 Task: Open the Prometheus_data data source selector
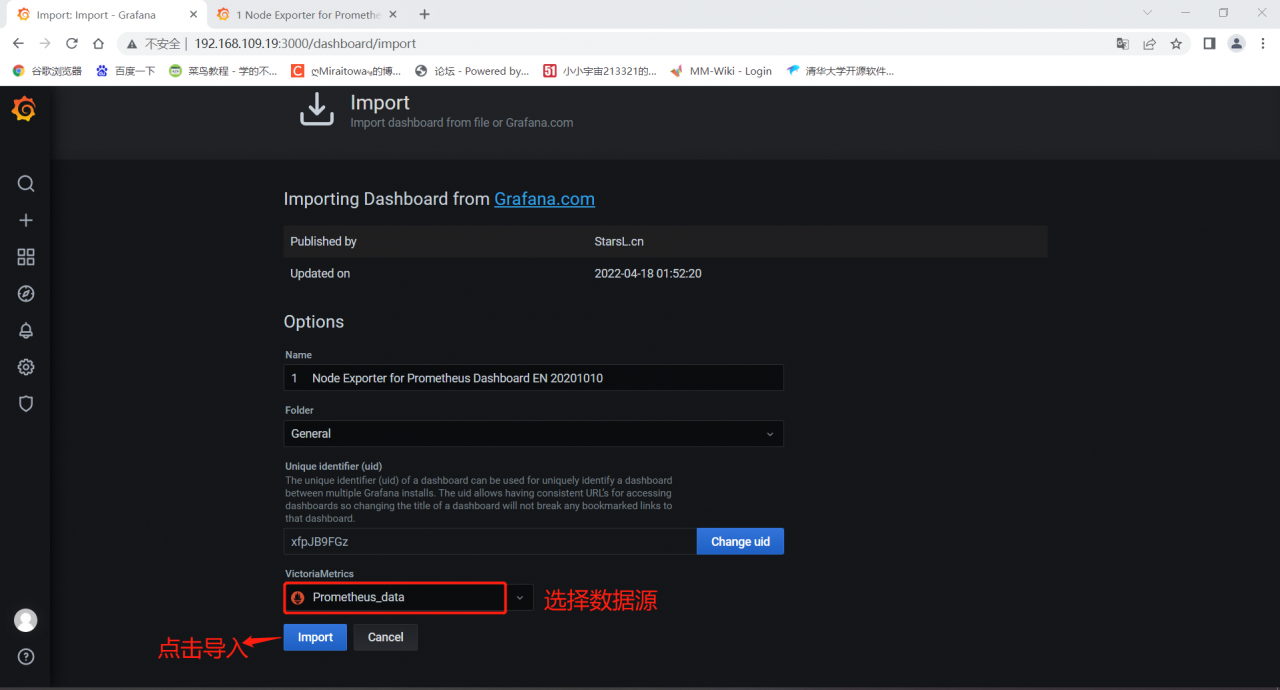click(395, 597)
